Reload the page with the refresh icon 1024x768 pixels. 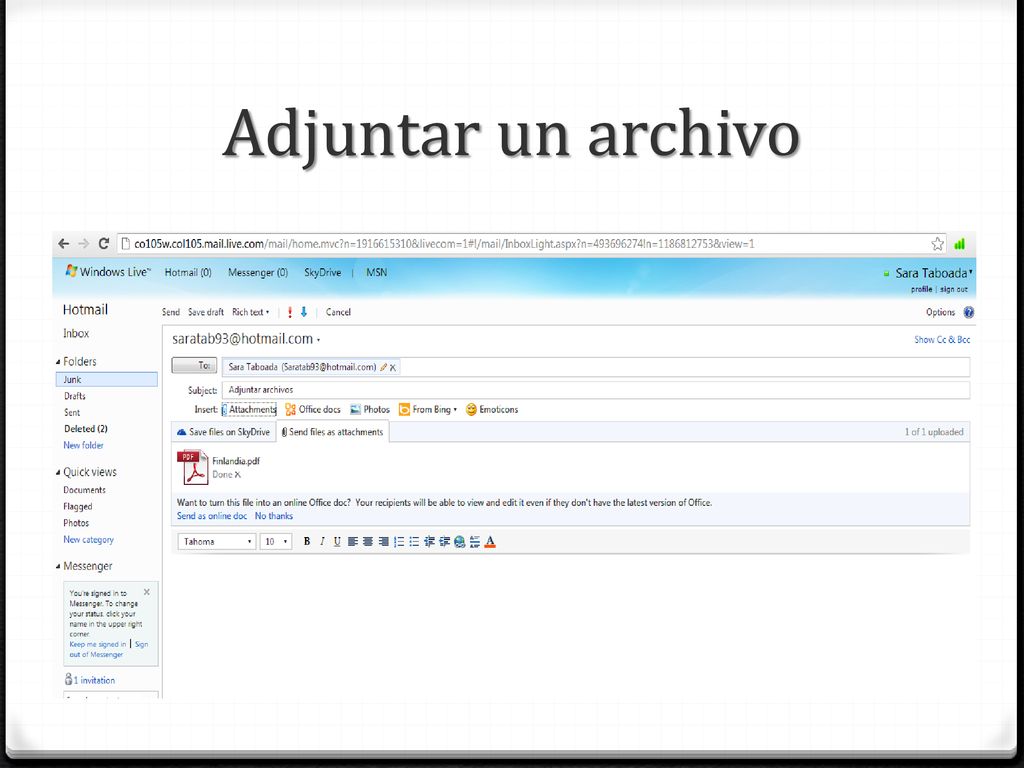click(103, 244)
